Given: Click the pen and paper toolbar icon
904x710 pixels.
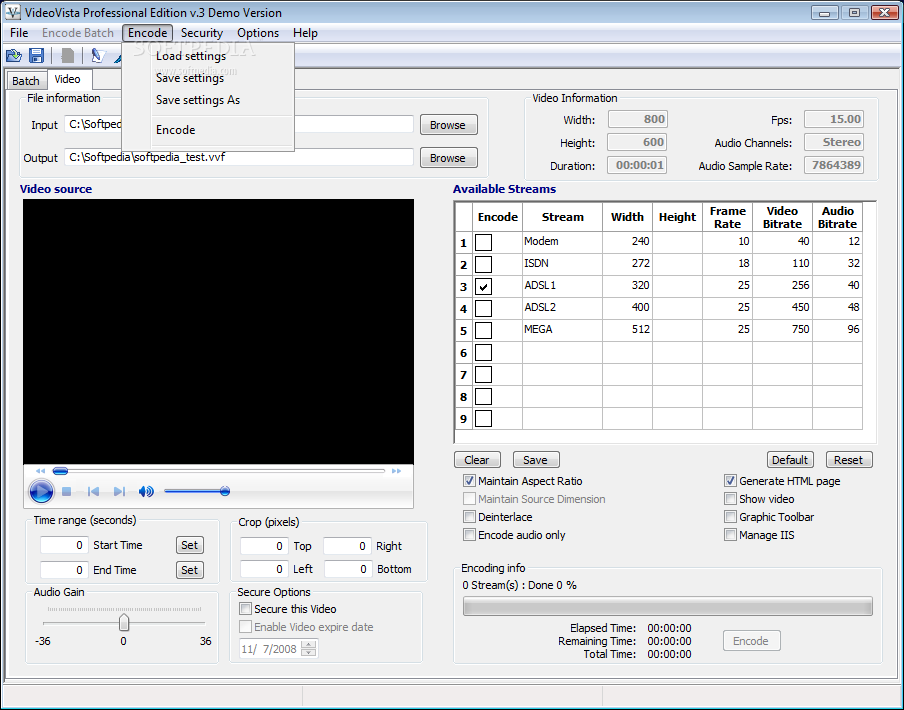Looking at the screenshot, I should 97,55.
